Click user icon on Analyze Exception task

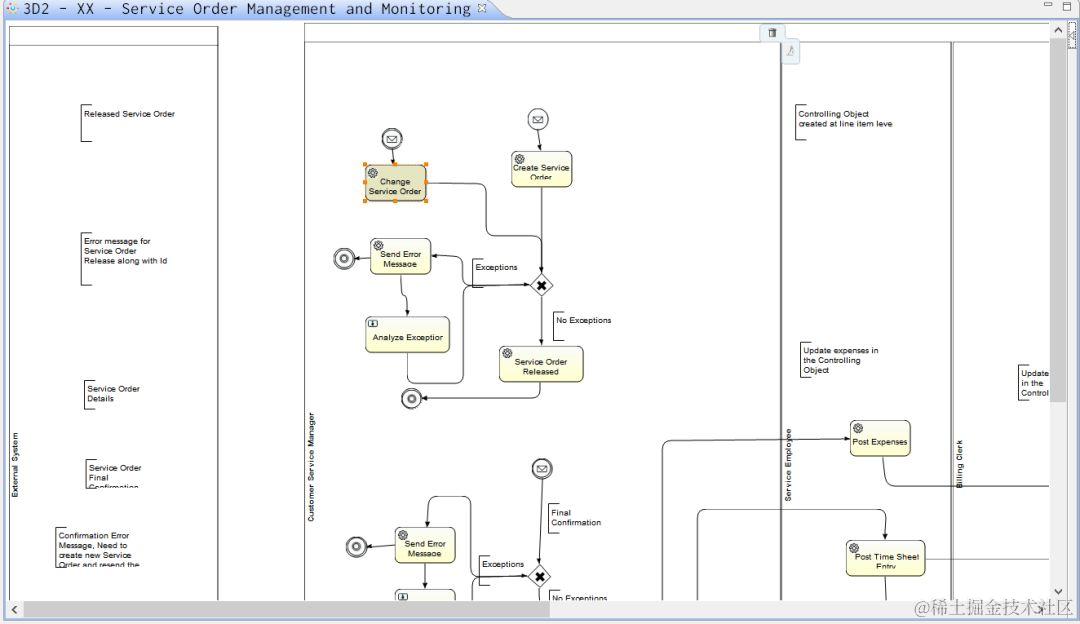point(373,323)
